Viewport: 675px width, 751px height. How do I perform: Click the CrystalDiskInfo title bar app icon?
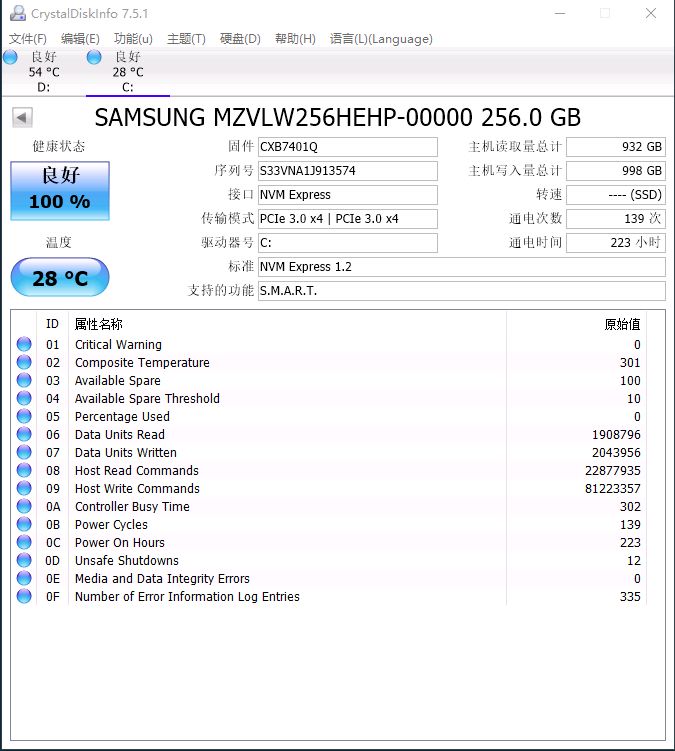[x=18, y=13]
